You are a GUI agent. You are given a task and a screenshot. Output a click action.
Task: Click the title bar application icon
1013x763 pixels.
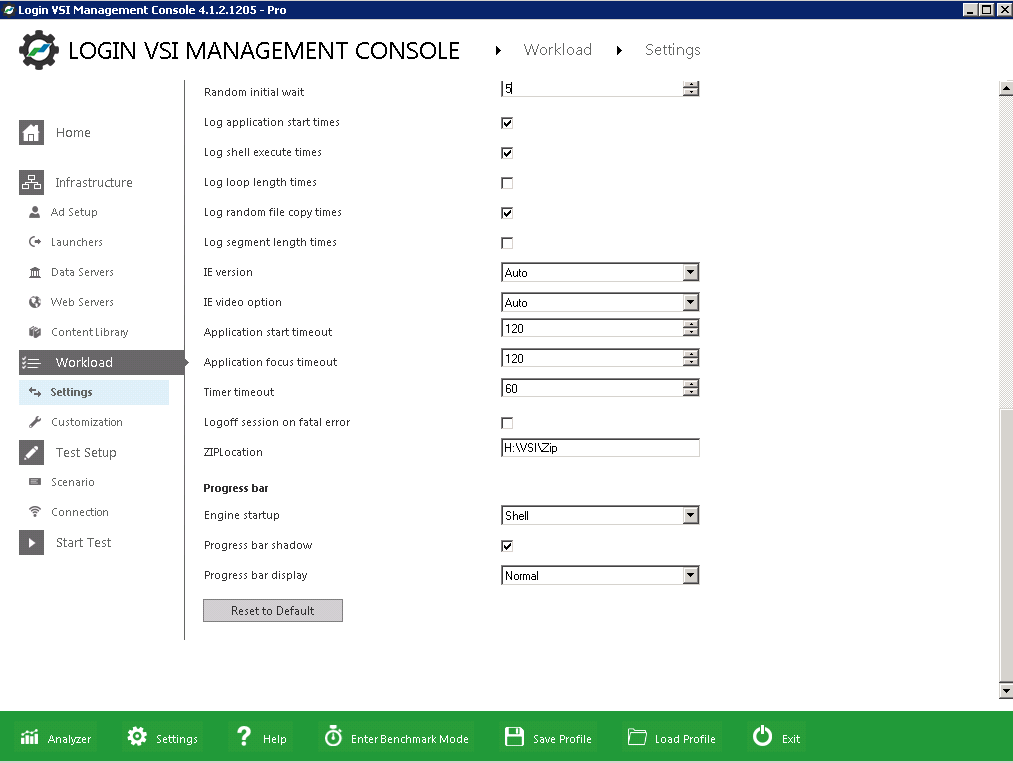pyautogui.click(x=9, y=10)
